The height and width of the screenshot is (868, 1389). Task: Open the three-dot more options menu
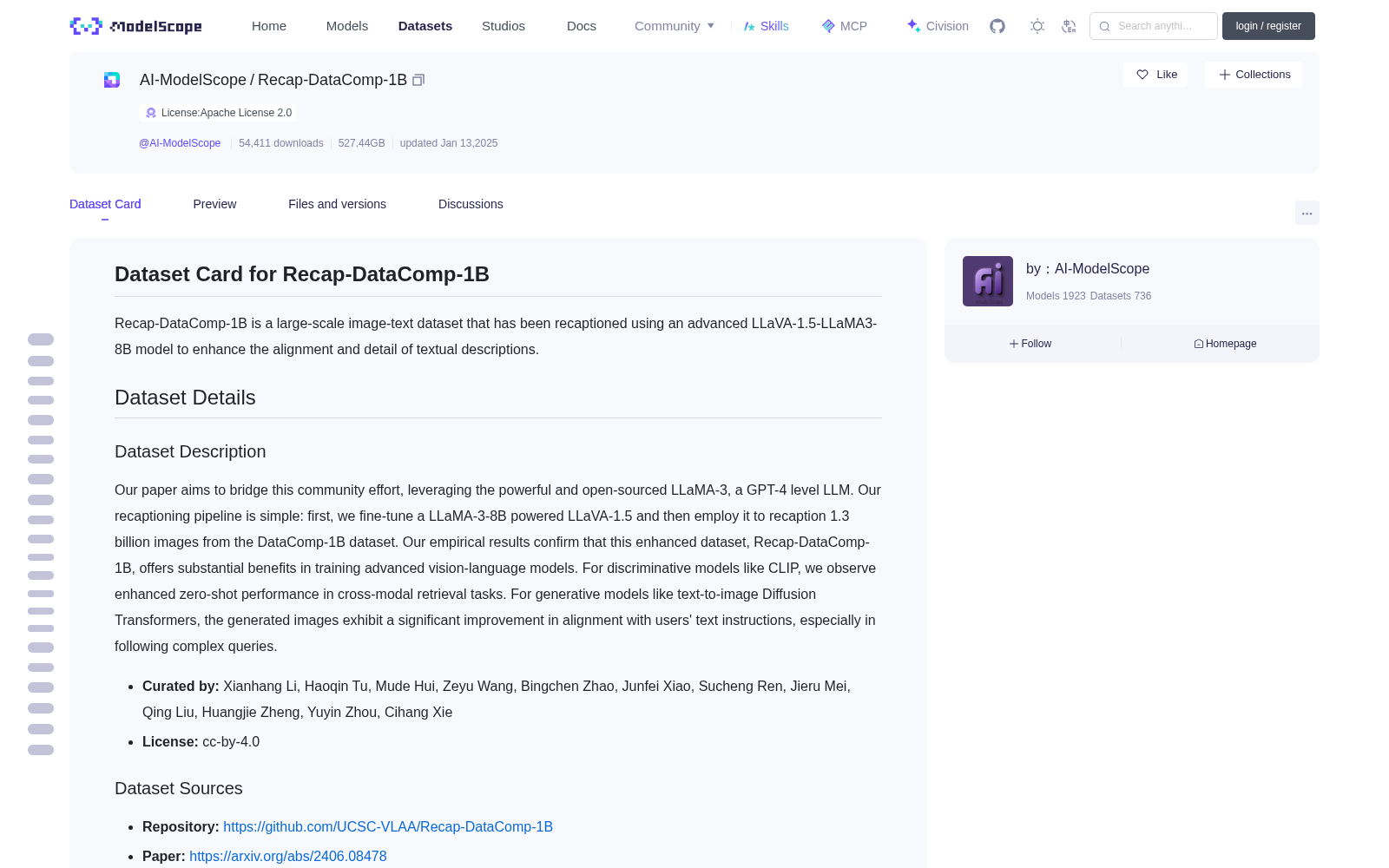1307,214
